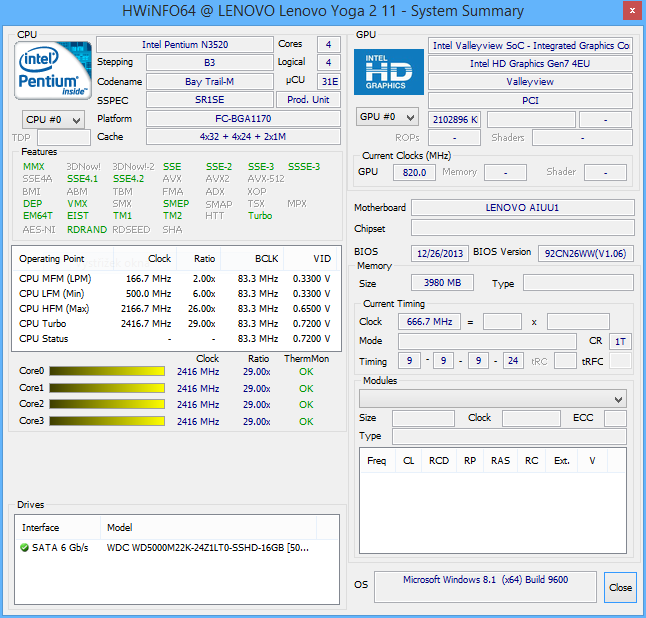Click the green SATA drive status icon
This screenshot has height=618, width=646.
24,548
